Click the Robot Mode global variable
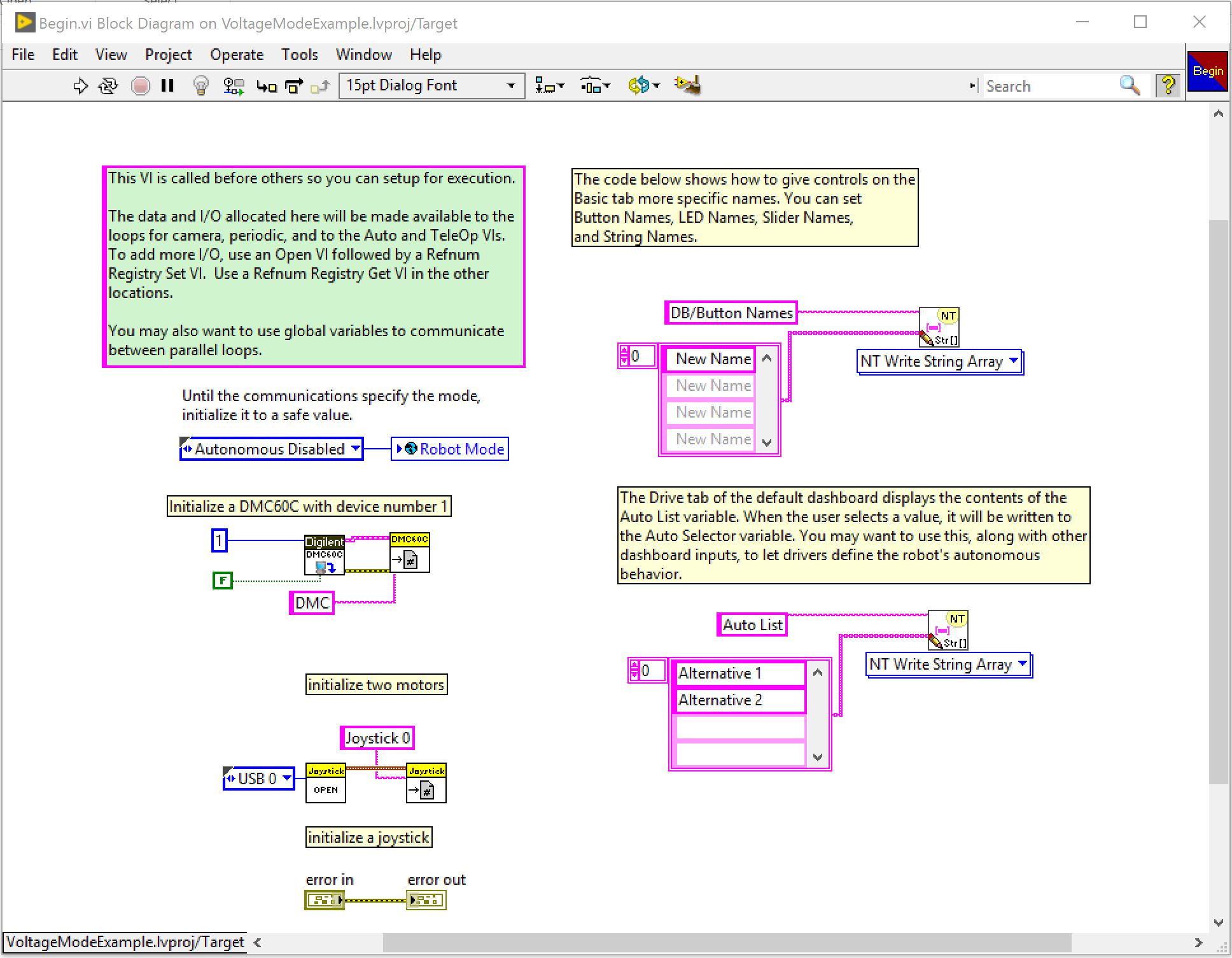This screenshot has width=1232, height=958. pyautogui.click(x=450, y=449)
